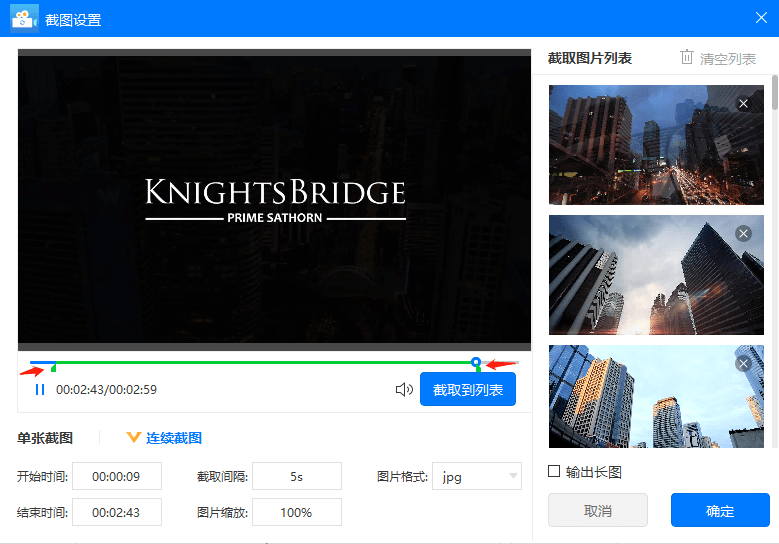Pause the video playback
This screenshot has height=544, width=779.
(40, 389)
